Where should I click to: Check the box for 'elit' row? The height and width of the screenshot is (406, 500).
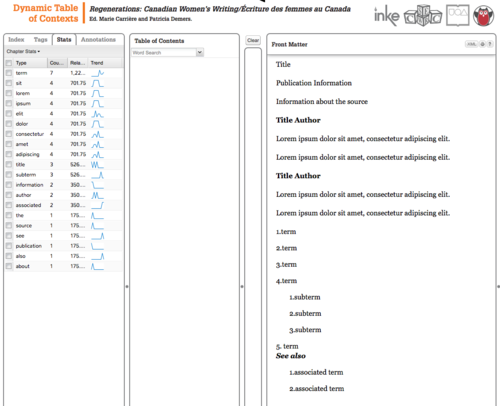pos(9,114)
